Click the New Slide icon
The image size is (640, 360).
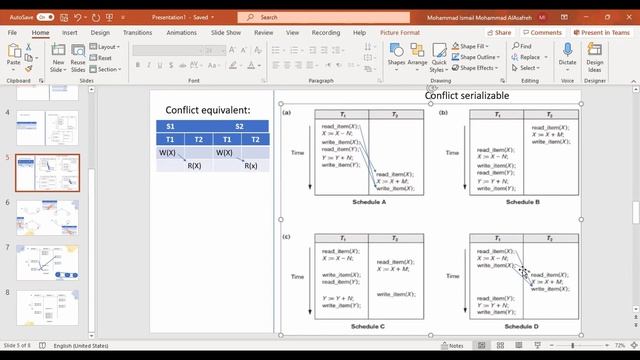pos(58,51)
